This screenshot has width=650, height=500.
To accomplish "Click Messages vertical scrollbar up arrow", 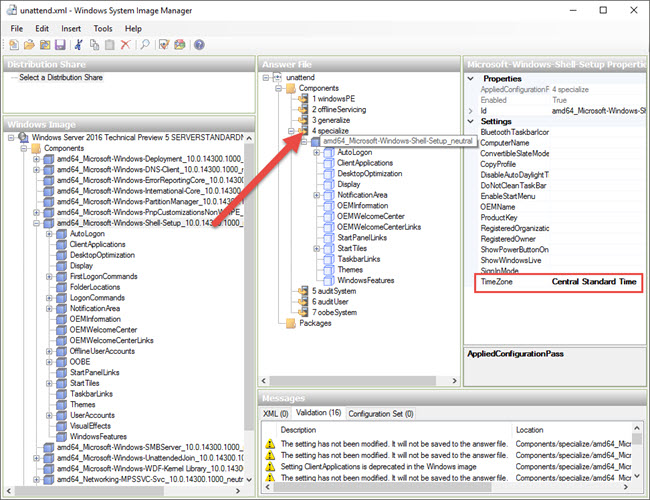I will tap(637, 428).
